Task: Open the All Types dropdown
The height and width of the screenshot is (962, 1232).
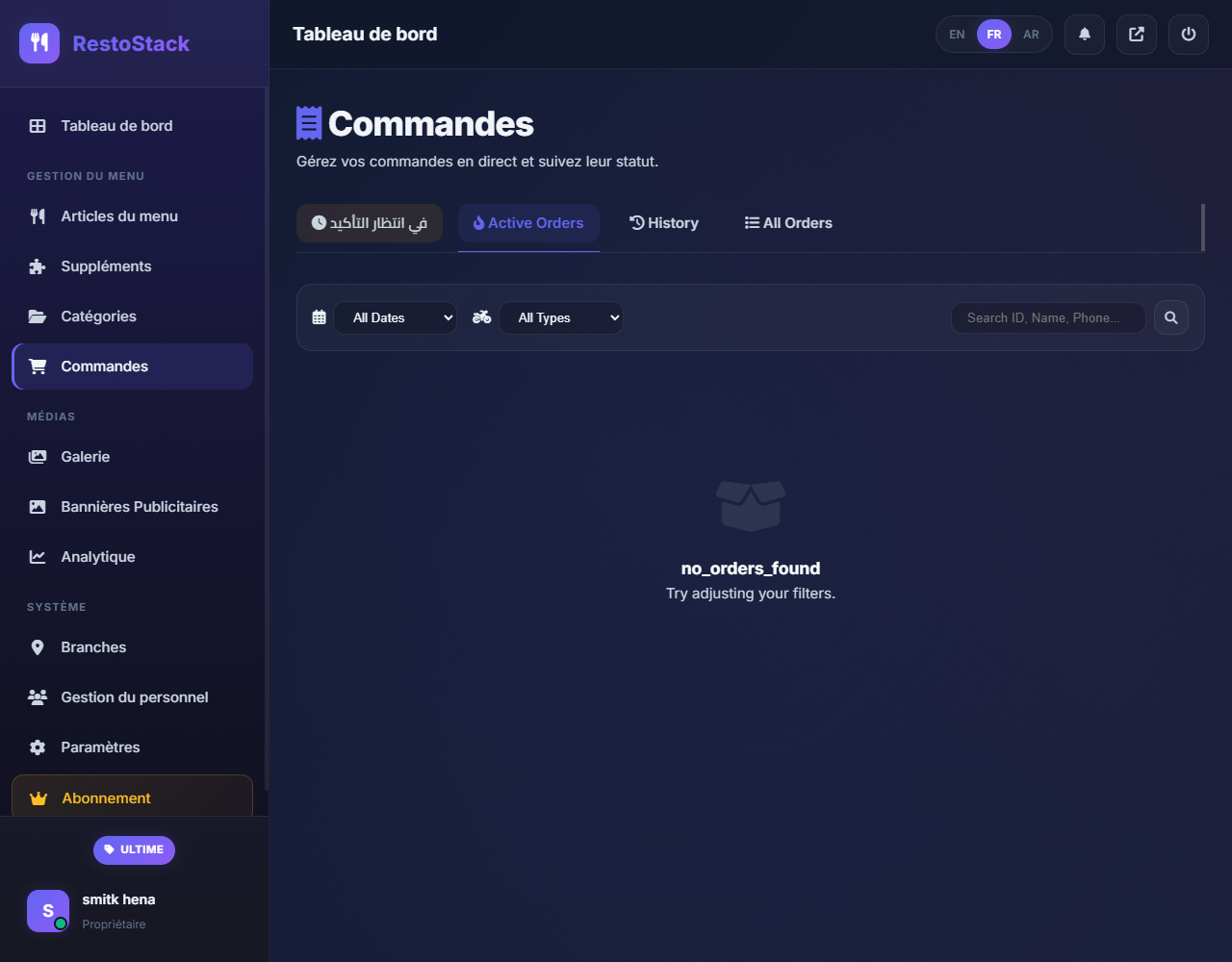Action: click(x=561, y=317)
